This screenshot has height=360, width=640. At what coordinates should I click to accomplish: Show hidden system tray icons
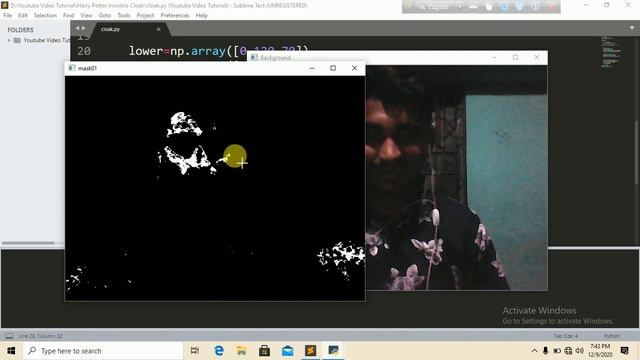[x=534, y=351]
